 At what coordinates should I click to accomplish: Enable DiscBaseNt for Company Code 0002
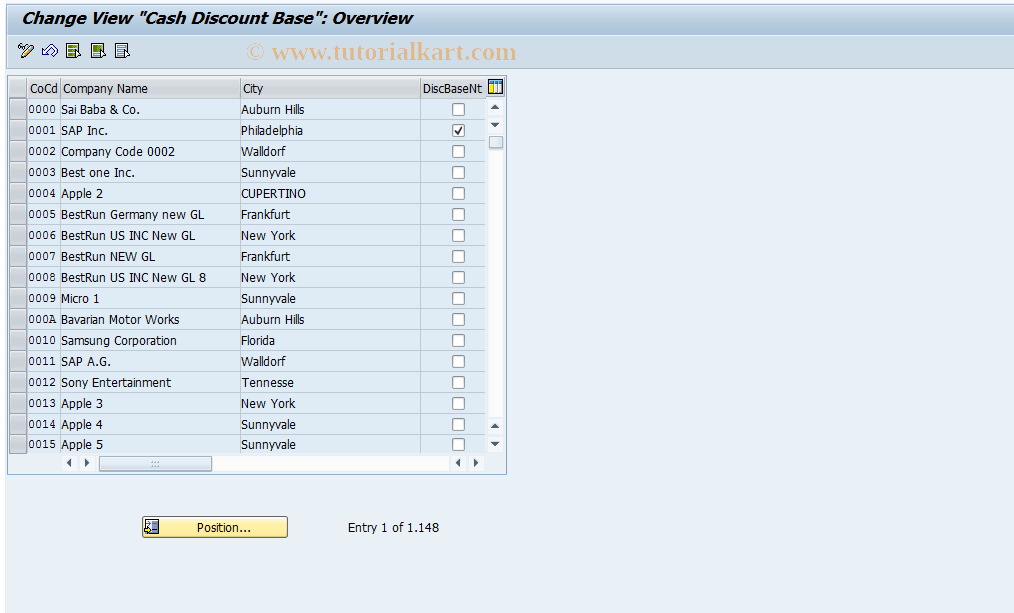tap(458, 151)
